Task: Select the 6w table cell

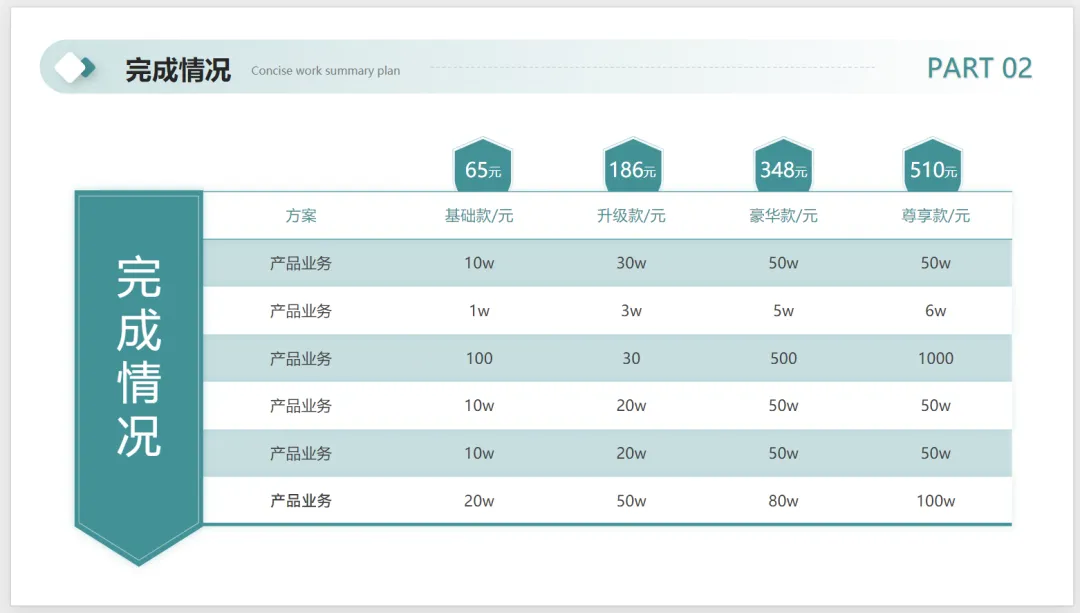Action: click(935, 311)
